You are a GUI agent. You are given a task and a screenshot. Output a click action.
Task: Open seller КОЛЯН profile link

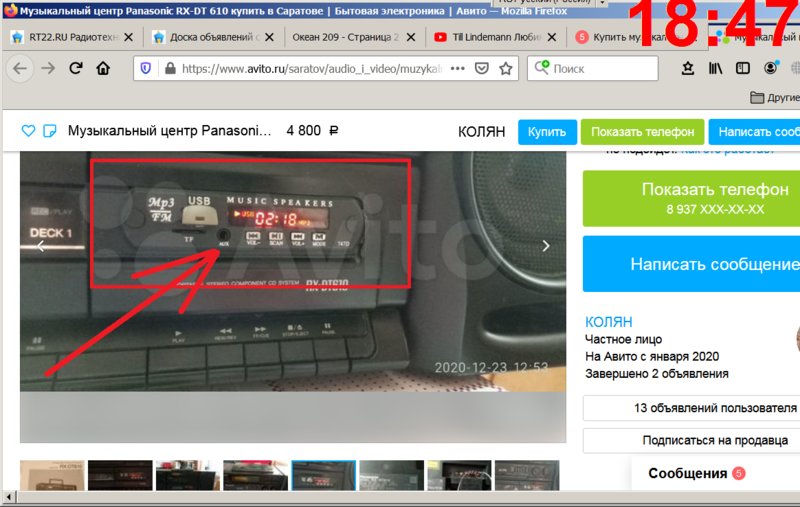tap(609, 322)
